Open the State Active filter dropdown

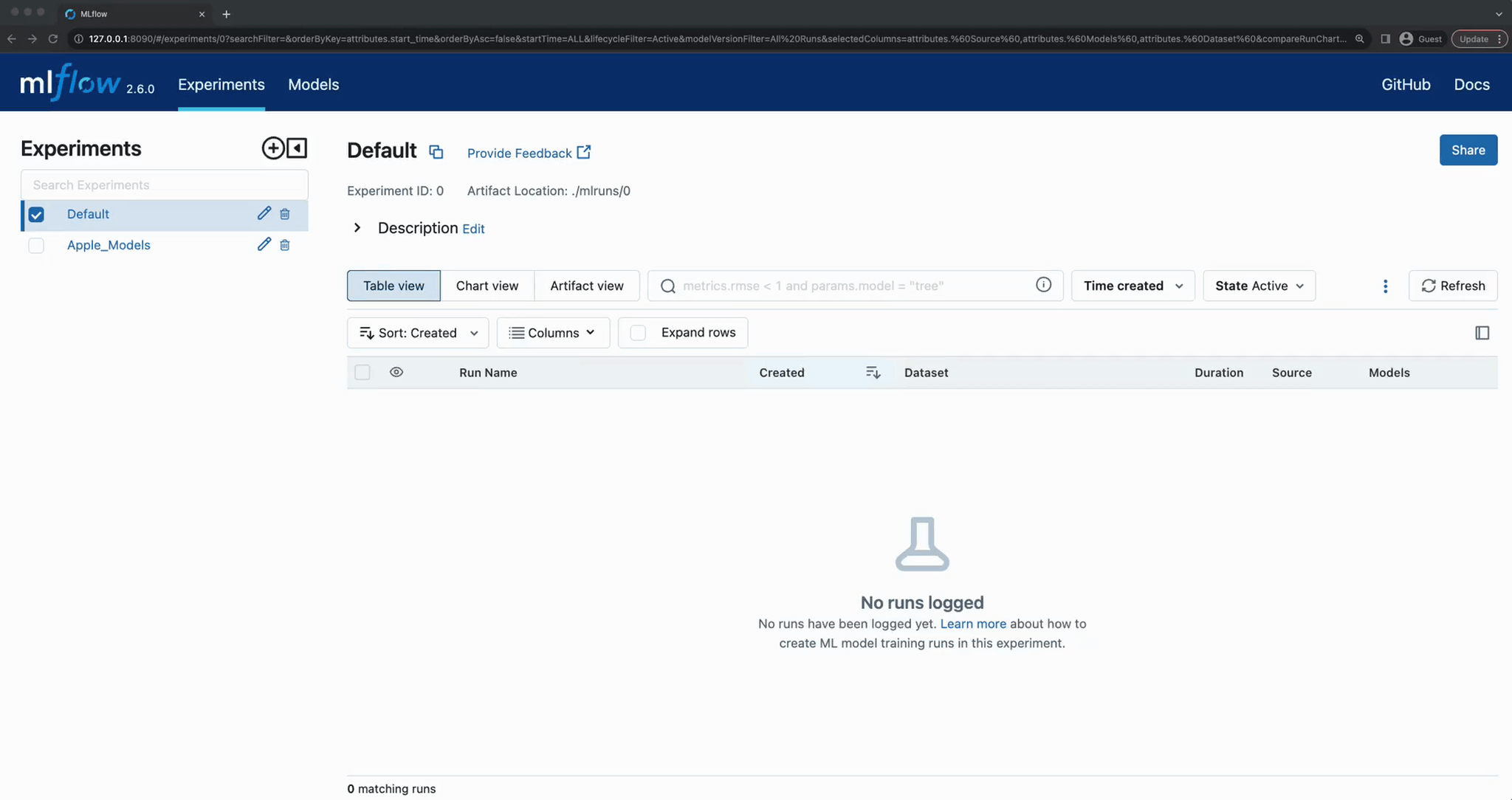pyautogui.click(x=1258, y=286)
